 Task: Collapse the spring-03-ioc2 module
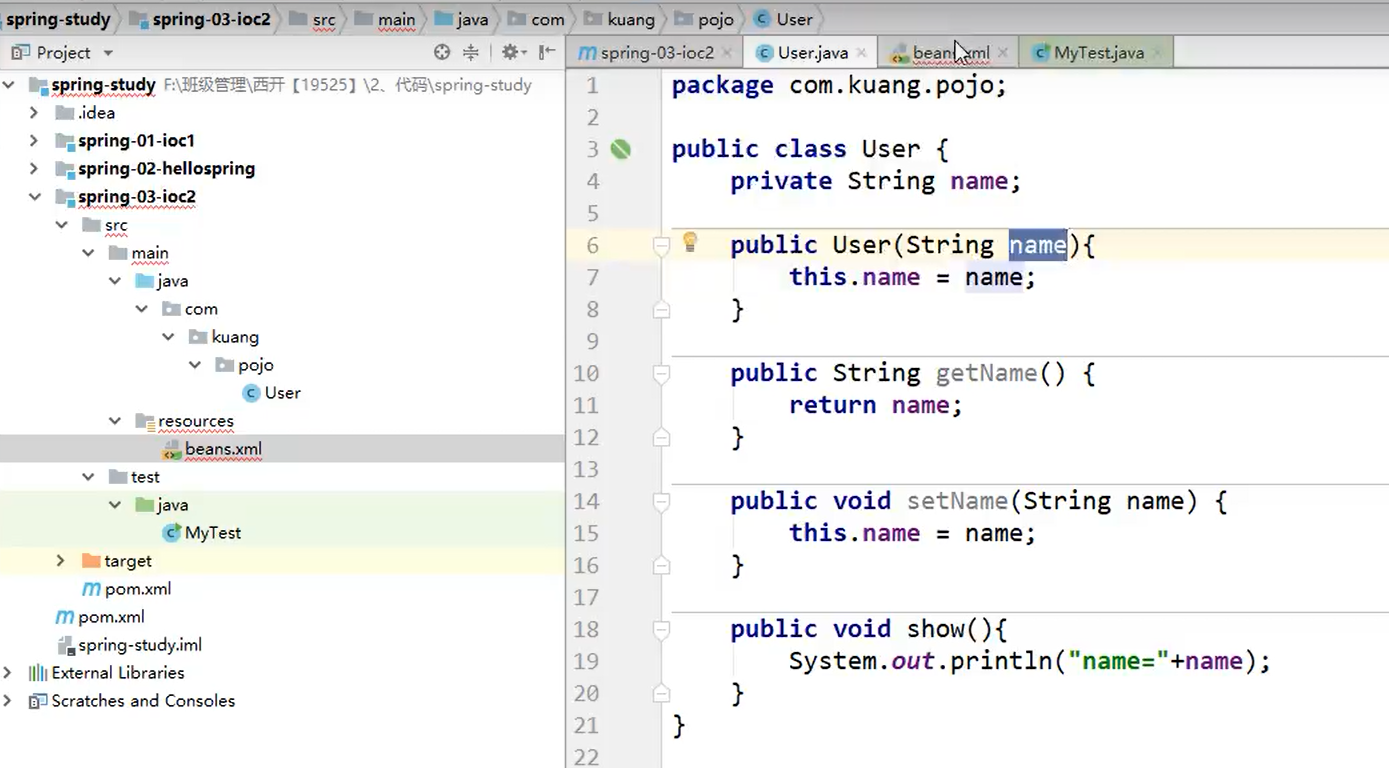34,197
